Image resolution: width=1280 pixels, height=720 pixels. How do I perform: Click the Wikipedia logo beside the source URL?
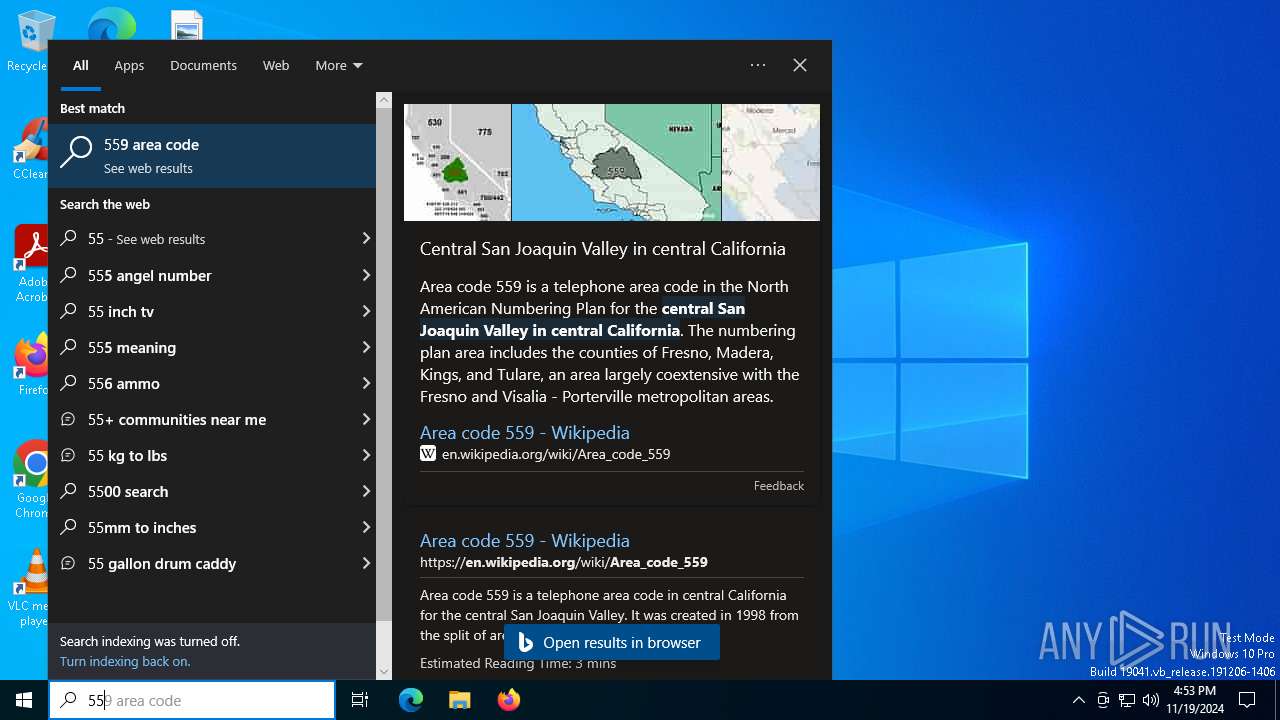point(428,454)
